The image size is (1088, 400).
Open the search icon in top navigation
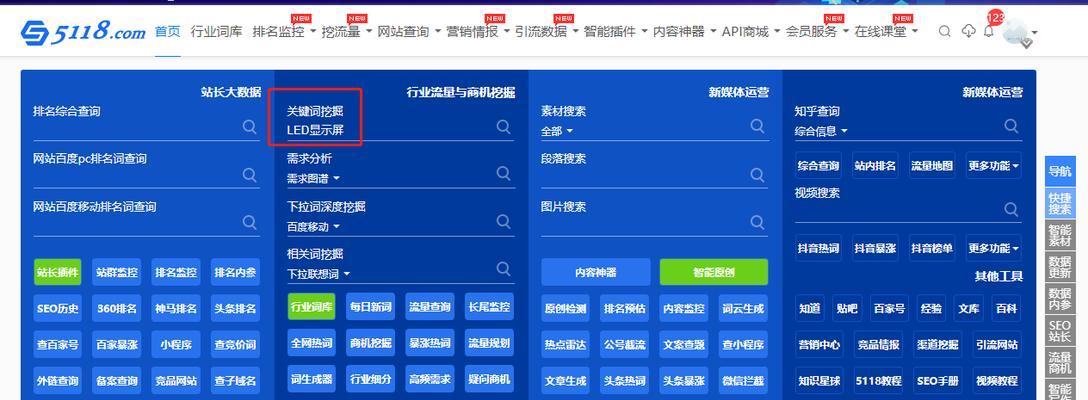(944, 31)
